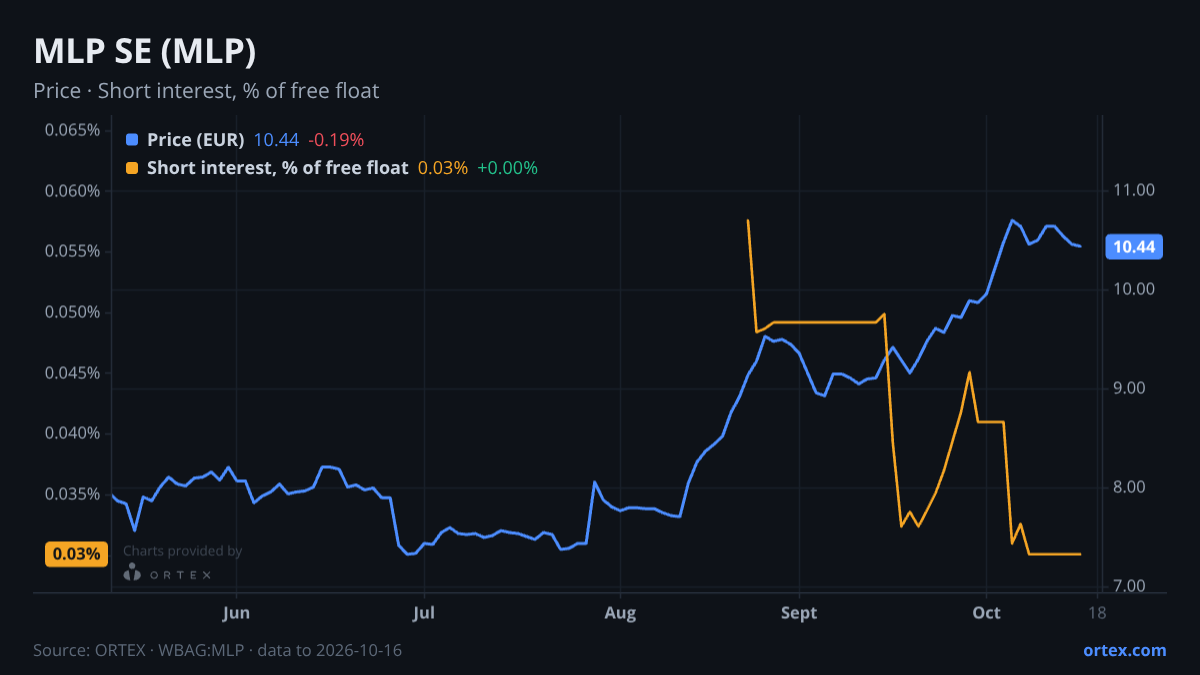Click the +0.00% short interest change
This screenshot has height=675, width=1200.
[x=507, y=168]
